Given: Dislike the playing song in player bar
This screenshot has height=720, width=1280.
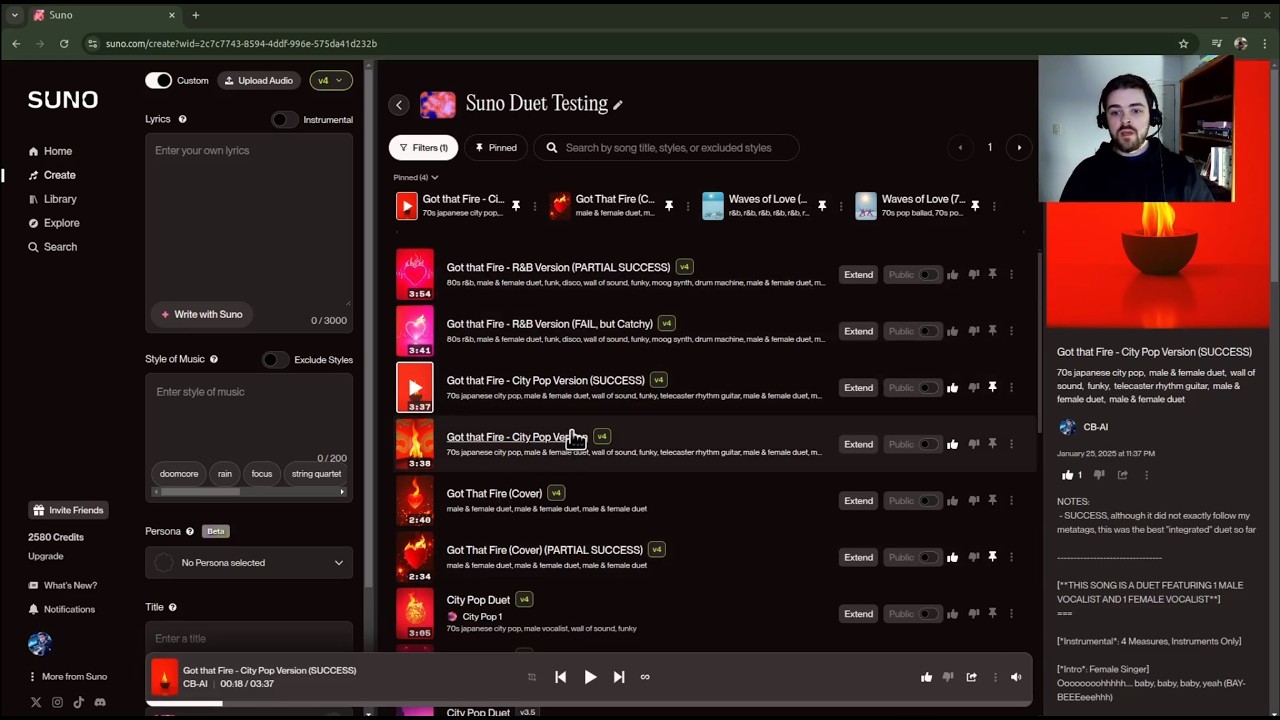Looking at the screenshot, I should pos(948,677).
